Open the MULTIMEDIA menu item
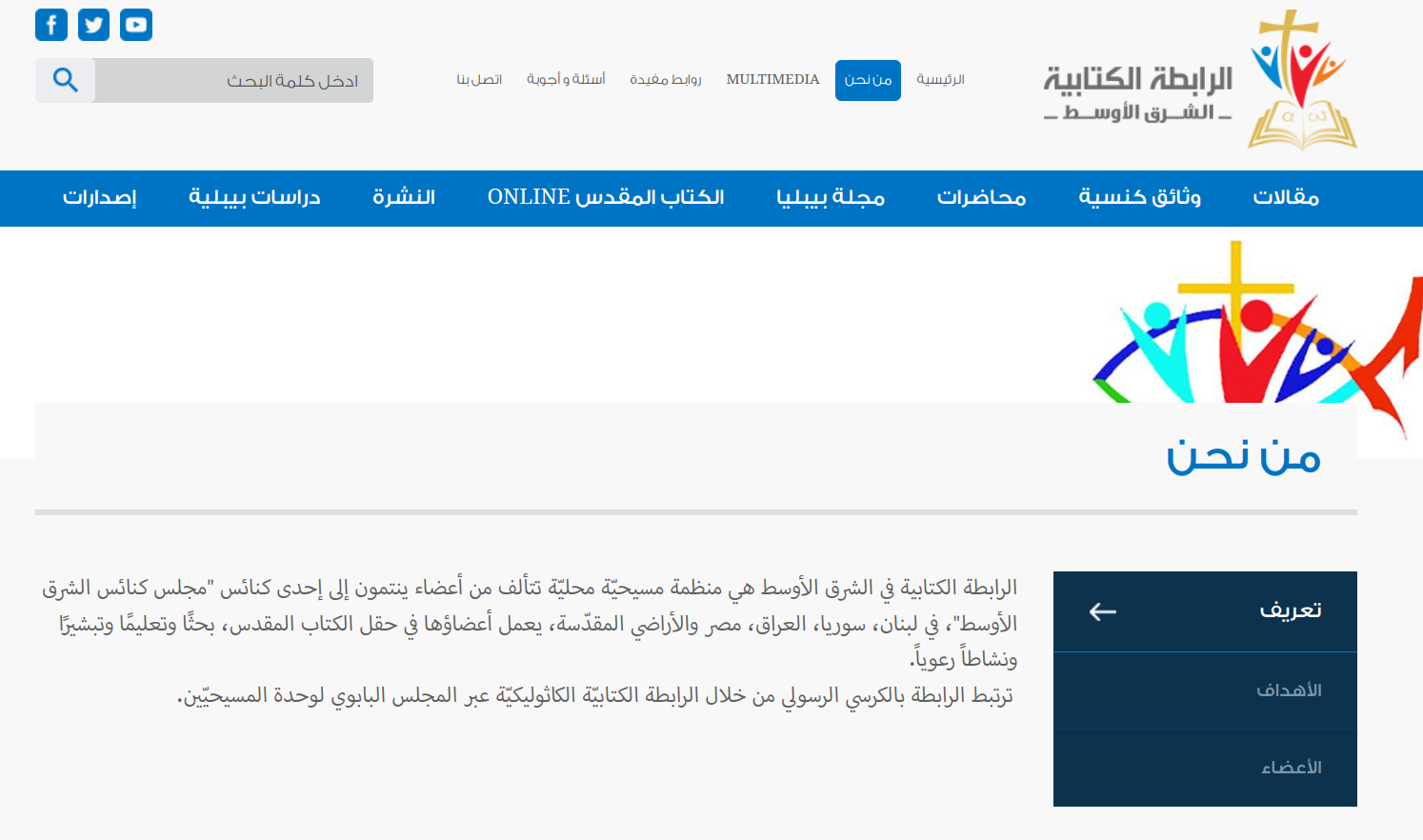This screenshot has height=840, width=1423. tap(772, 79)
